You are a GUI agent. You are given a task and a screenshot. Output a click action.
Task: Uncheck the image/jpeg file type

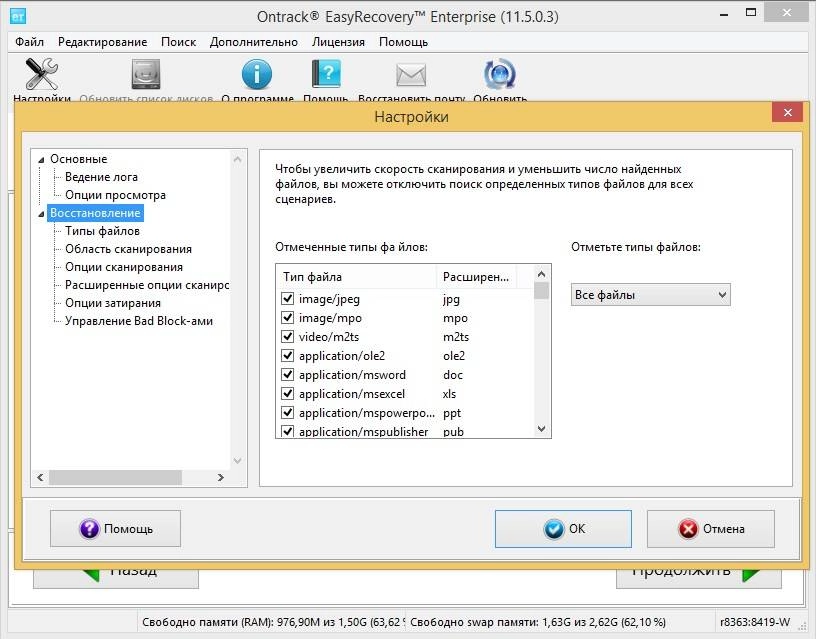point(287,299)
